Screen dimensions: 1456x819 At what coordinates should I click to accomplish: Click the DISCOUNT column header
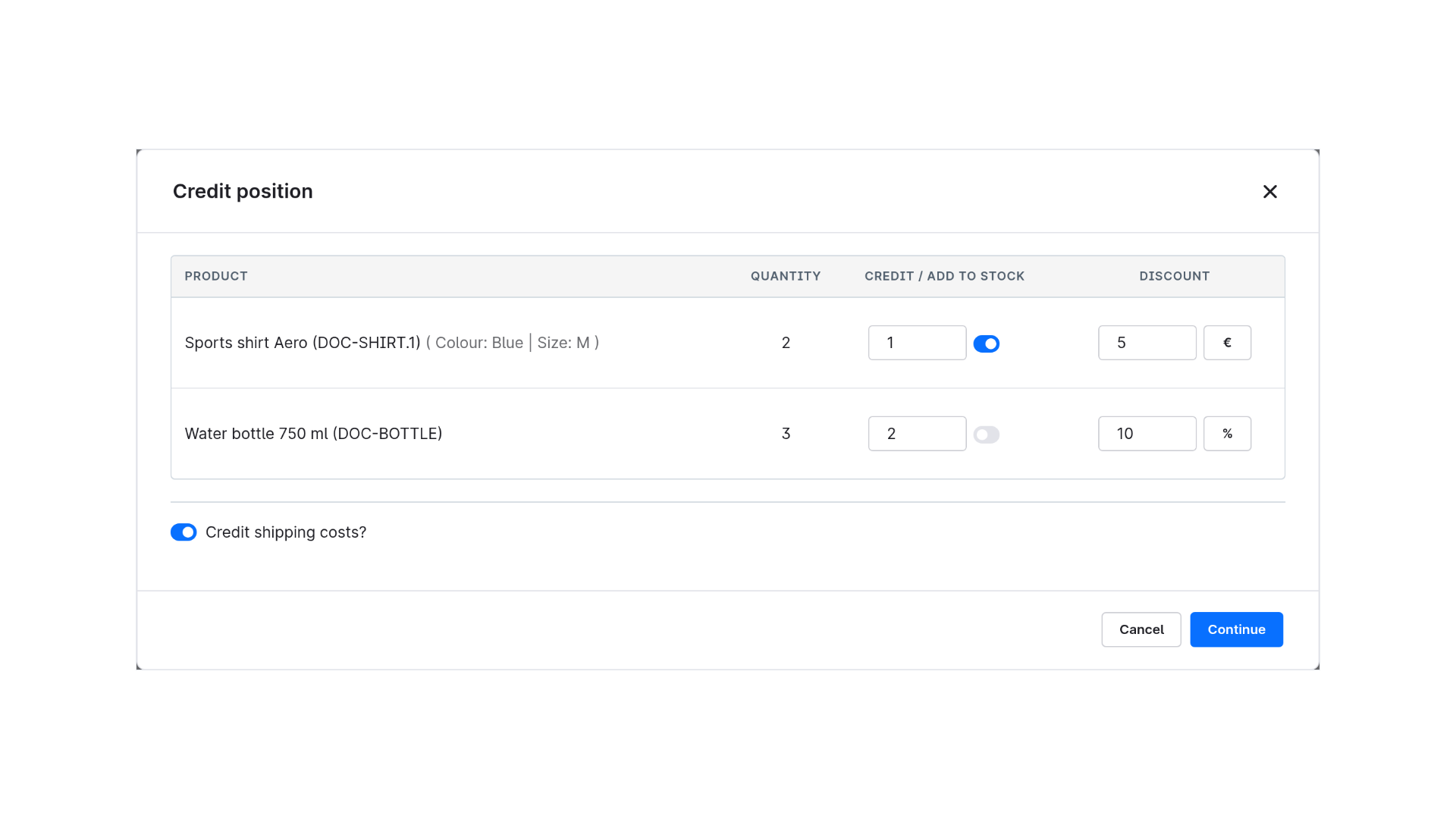tap(1174, 276)
